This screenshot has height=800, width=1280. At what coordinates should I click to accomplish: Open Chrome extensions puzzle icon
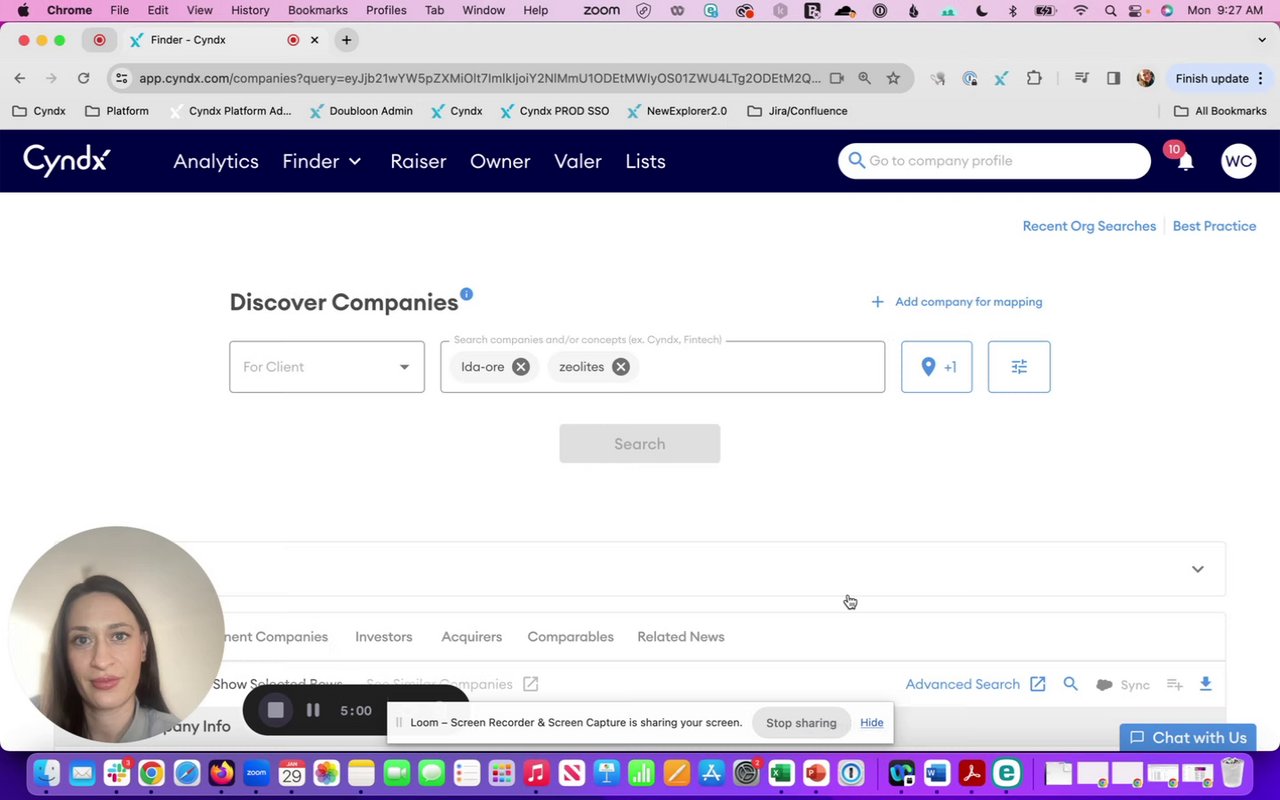tap(1034, 78)
